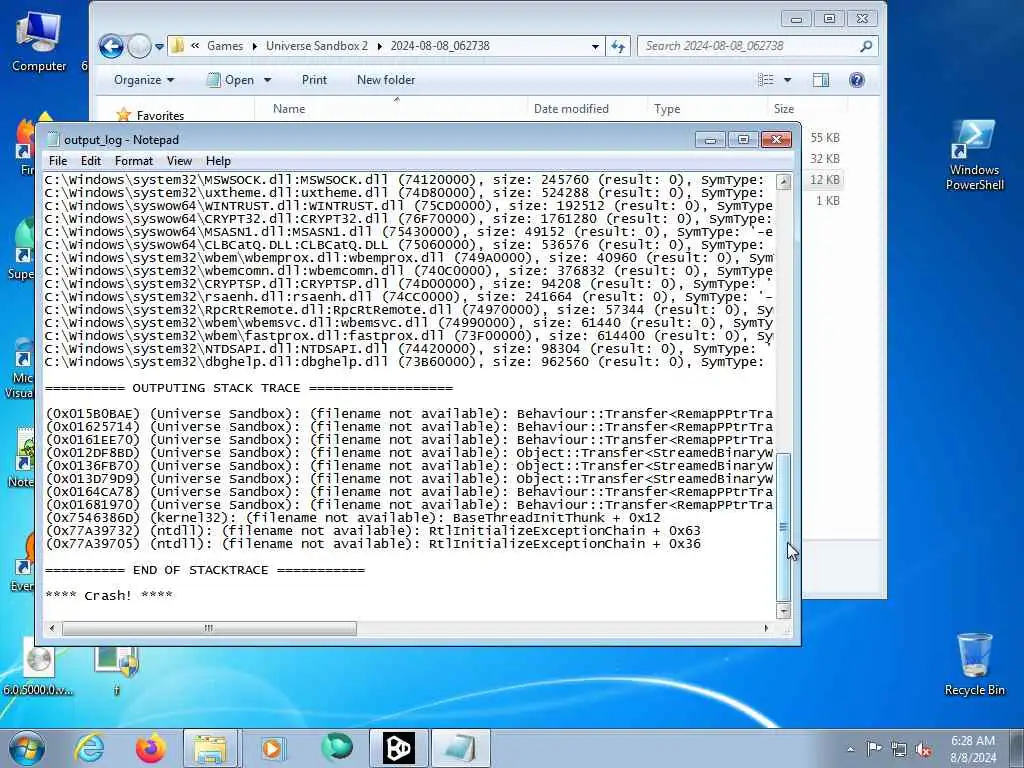1024x768 pixels.
Task: Expand address bar history dropdown
Action: pyautogui.click(x=595, y=46)
